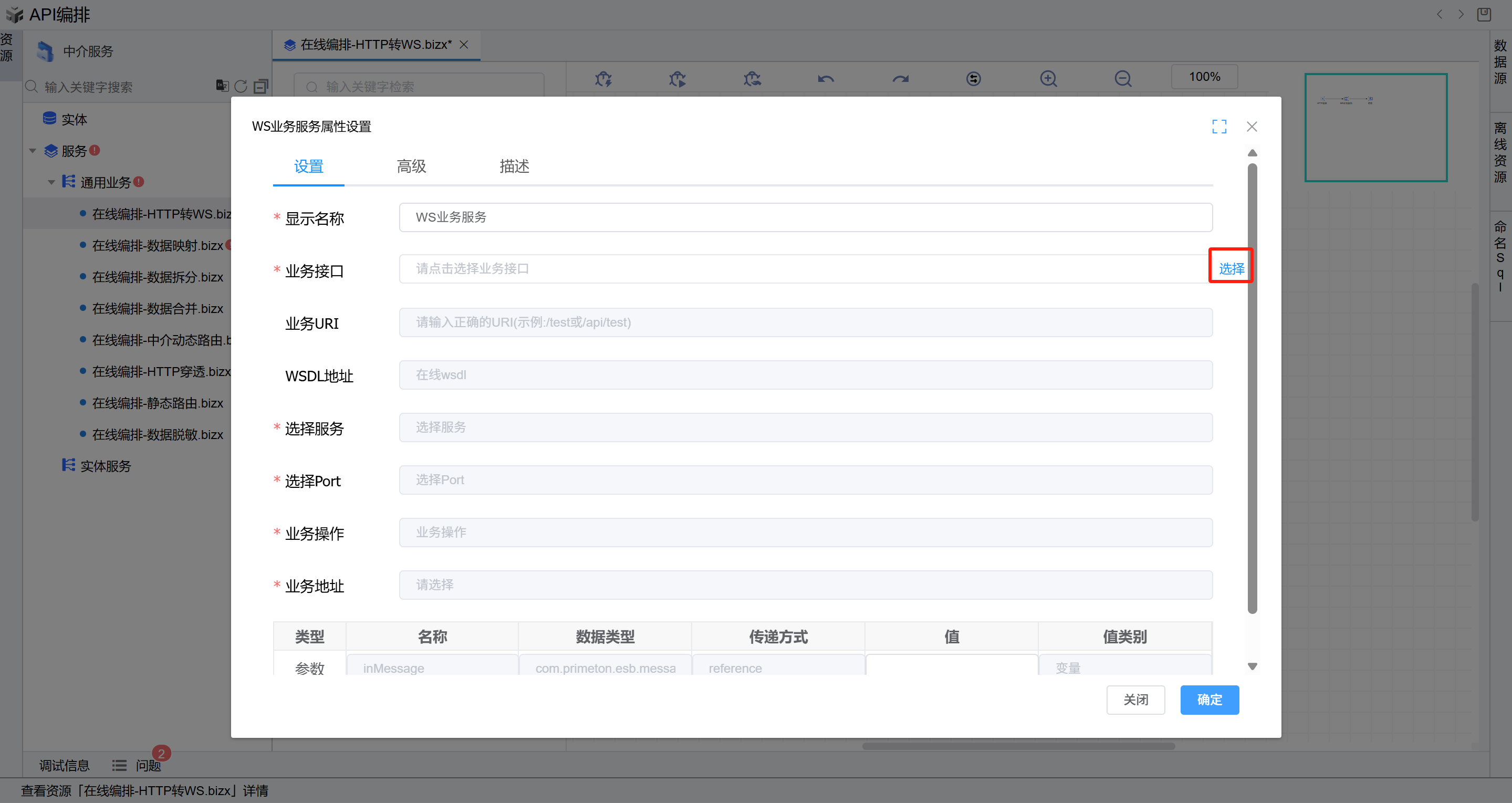Click the refresh icon beside the resource search
Screen dimensions: 1512x803
[241, 86]
